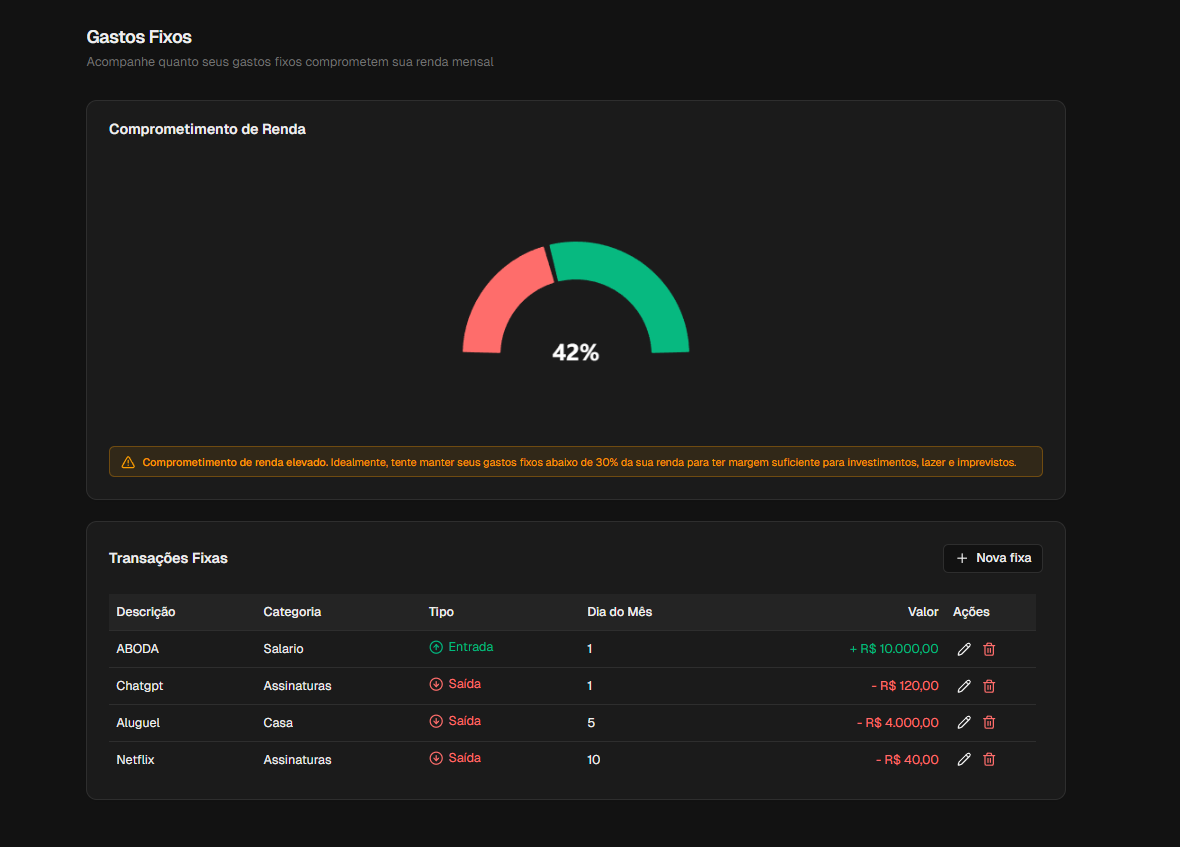Screen dimensions: 1180x847
Task: Click the warning triangle alert icon
Action: [128, 462]
